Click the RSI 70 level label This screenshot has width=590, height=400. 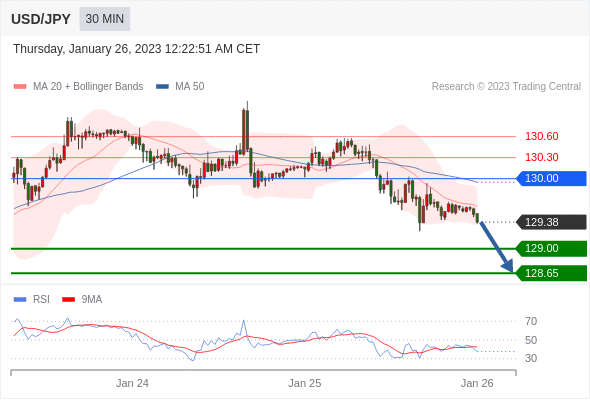[531, 321]
